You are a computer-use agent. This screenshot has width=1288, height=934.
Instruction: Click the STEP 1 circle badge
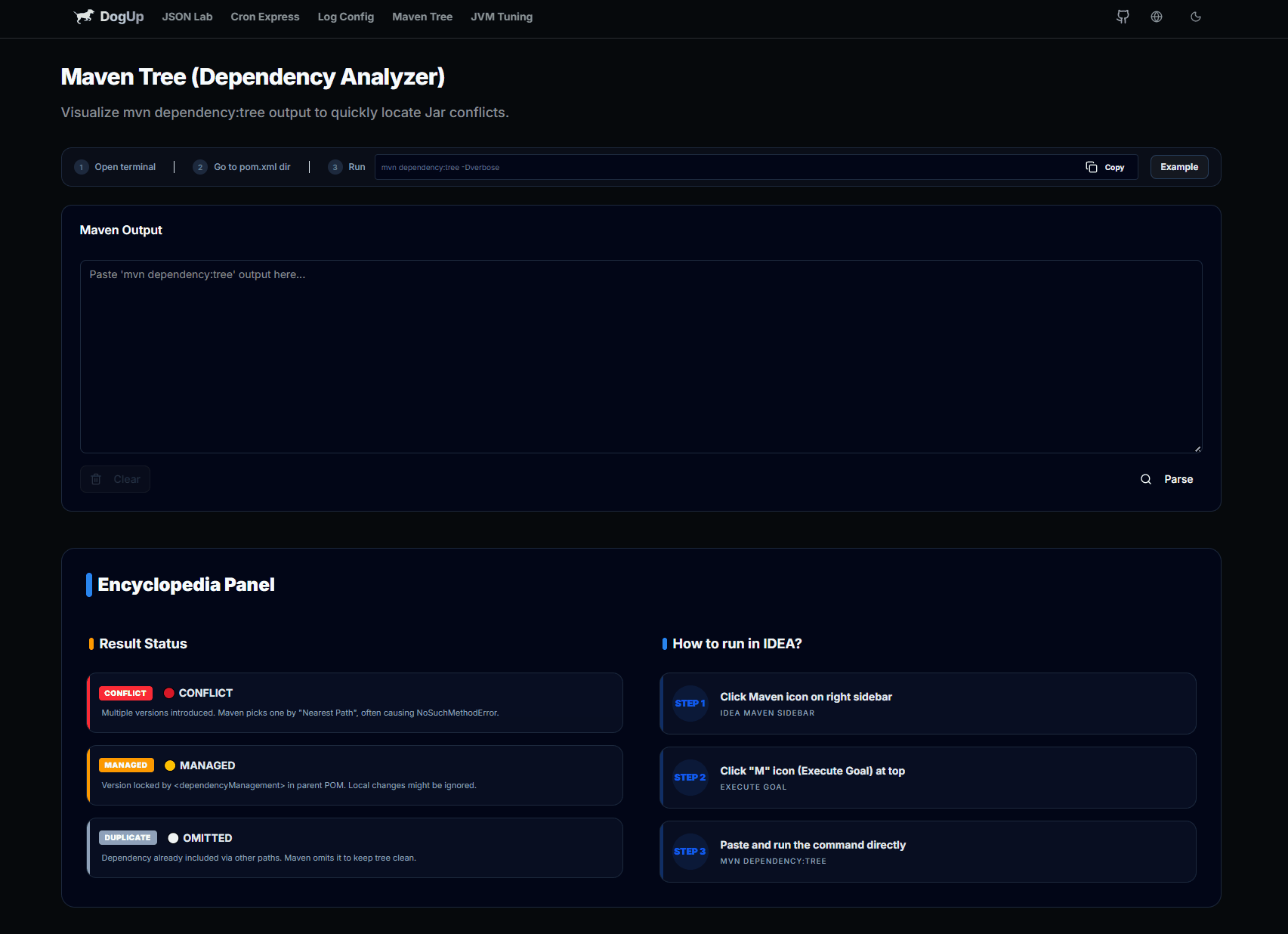point(690,704)
